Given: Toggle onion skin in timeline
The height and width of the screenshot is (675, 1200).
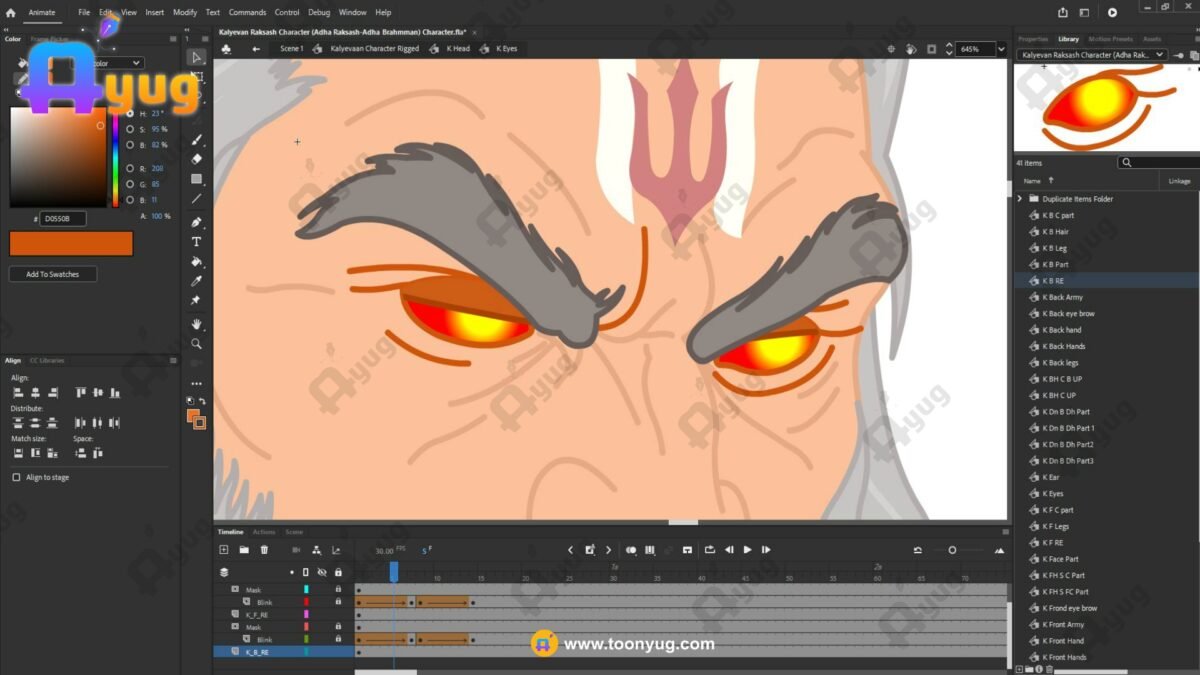Looking at the screenshot, I should click(x=631, y=550).
